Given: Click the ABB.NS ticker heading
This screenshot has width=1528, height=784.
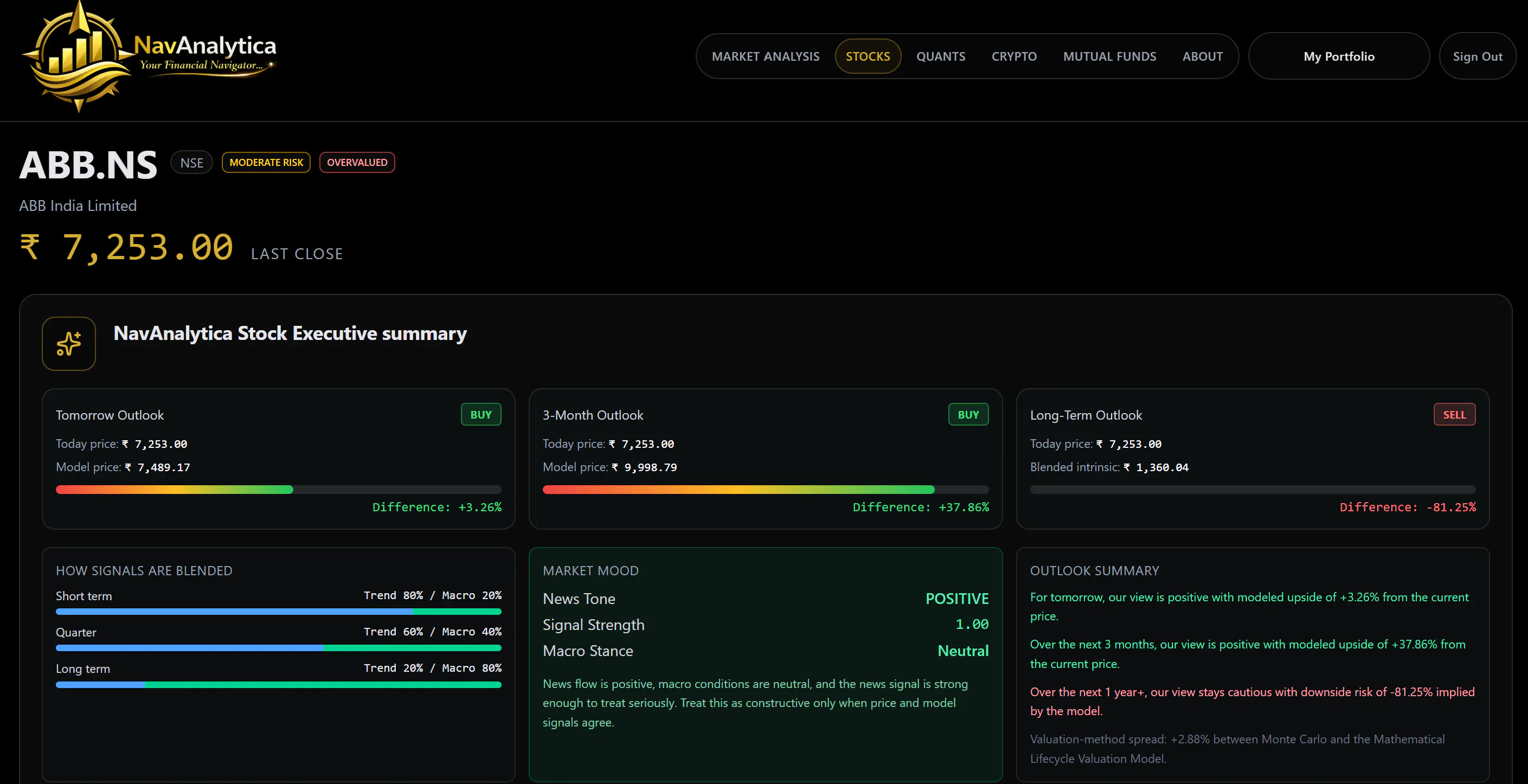Looking at the screenshot, I should tap(88, 164).
